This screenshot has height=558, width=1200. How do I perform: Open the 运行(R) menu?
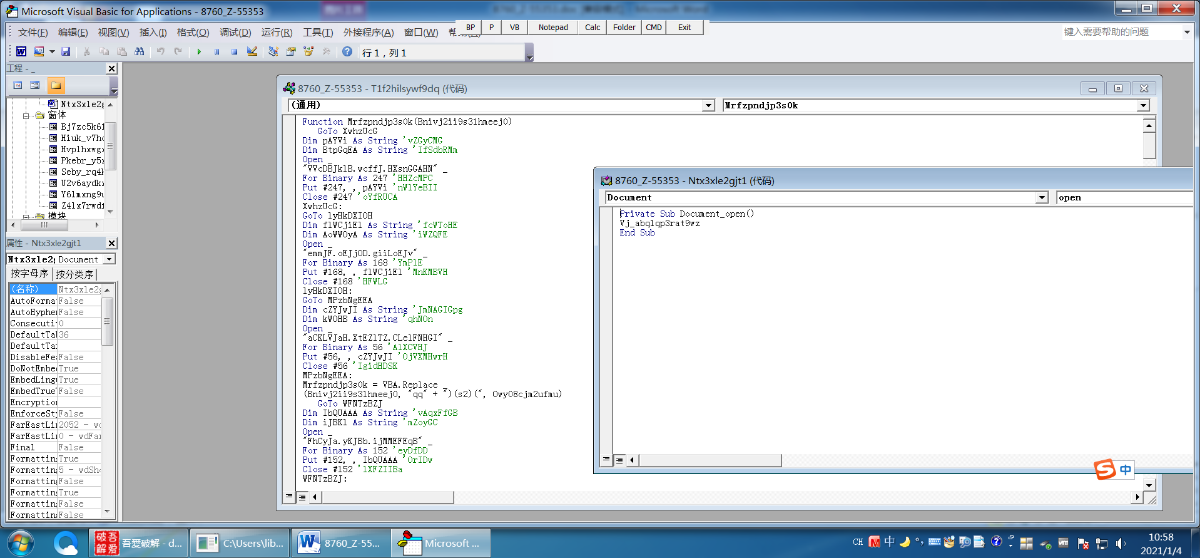coord(277,33)
